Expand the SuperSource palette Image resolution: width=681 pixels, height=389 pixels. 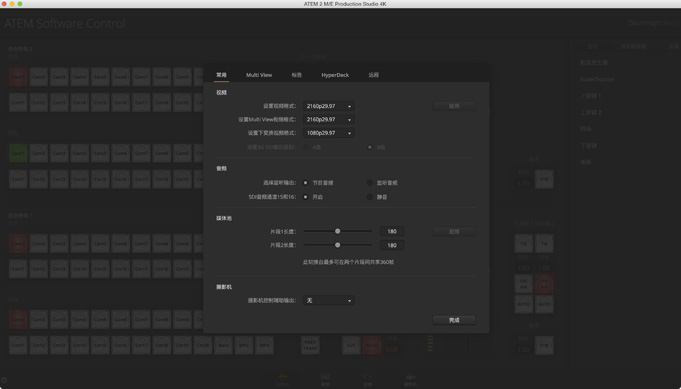pos(597,79)
